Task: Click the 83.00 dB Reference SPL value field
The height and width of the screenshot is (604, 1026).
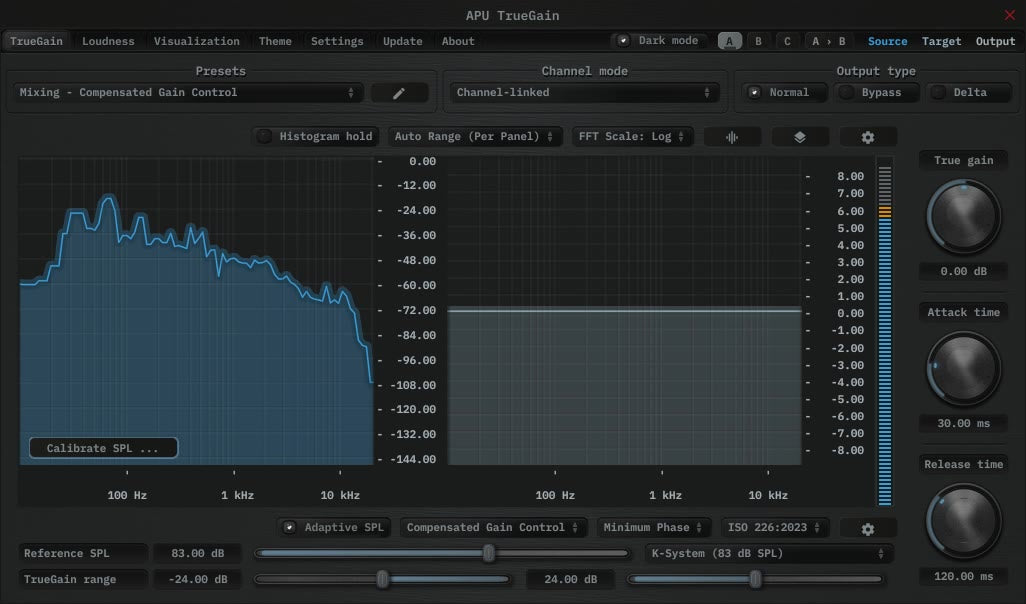Action: [198, 554]
